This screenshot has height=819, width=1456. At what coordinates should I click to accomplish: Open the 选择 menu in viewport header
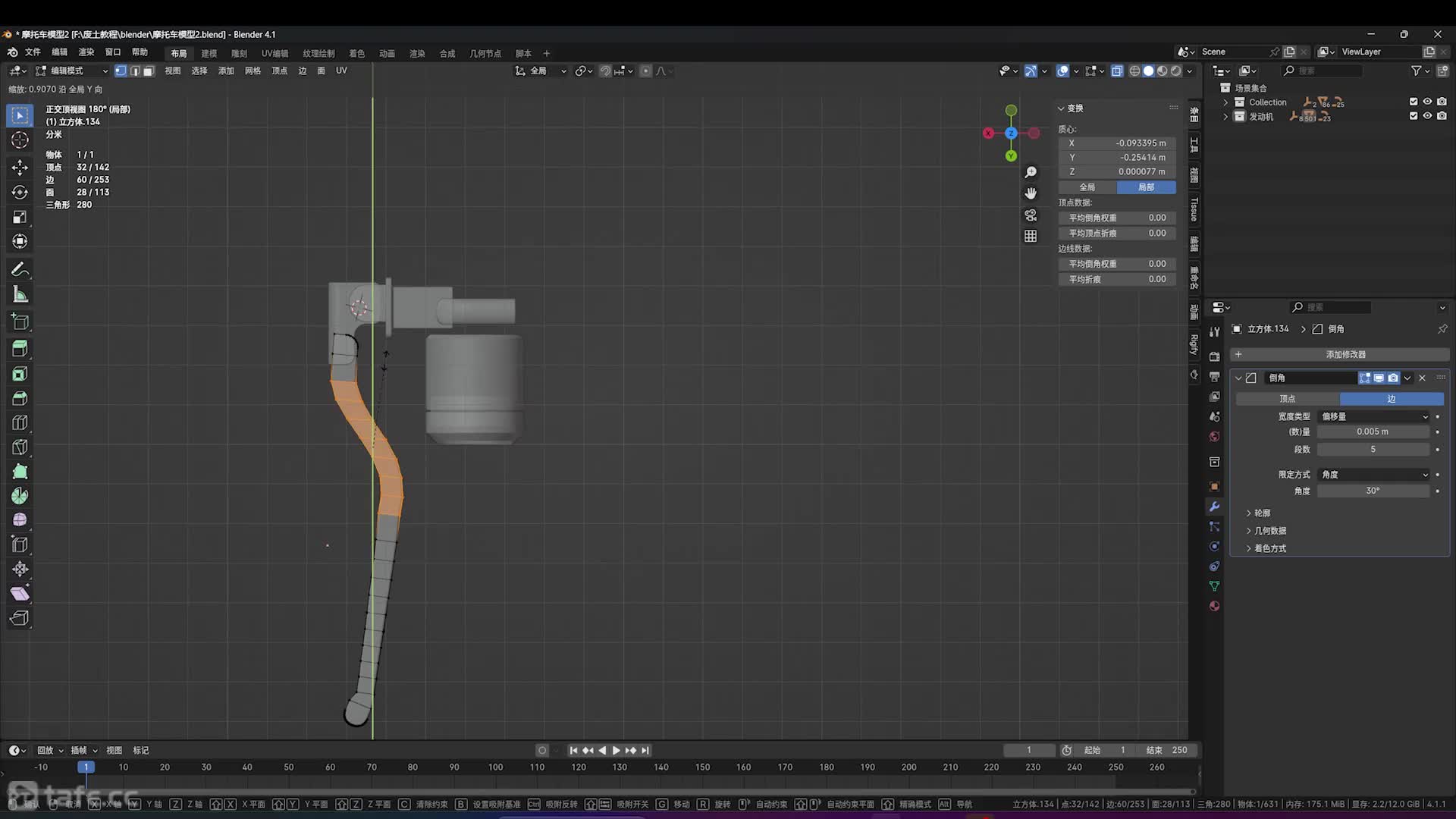coord(199,71)
